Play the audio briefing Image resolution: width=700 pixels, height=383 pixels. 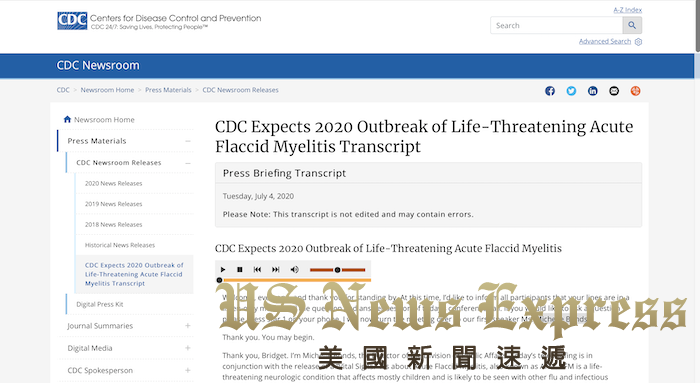223,270
